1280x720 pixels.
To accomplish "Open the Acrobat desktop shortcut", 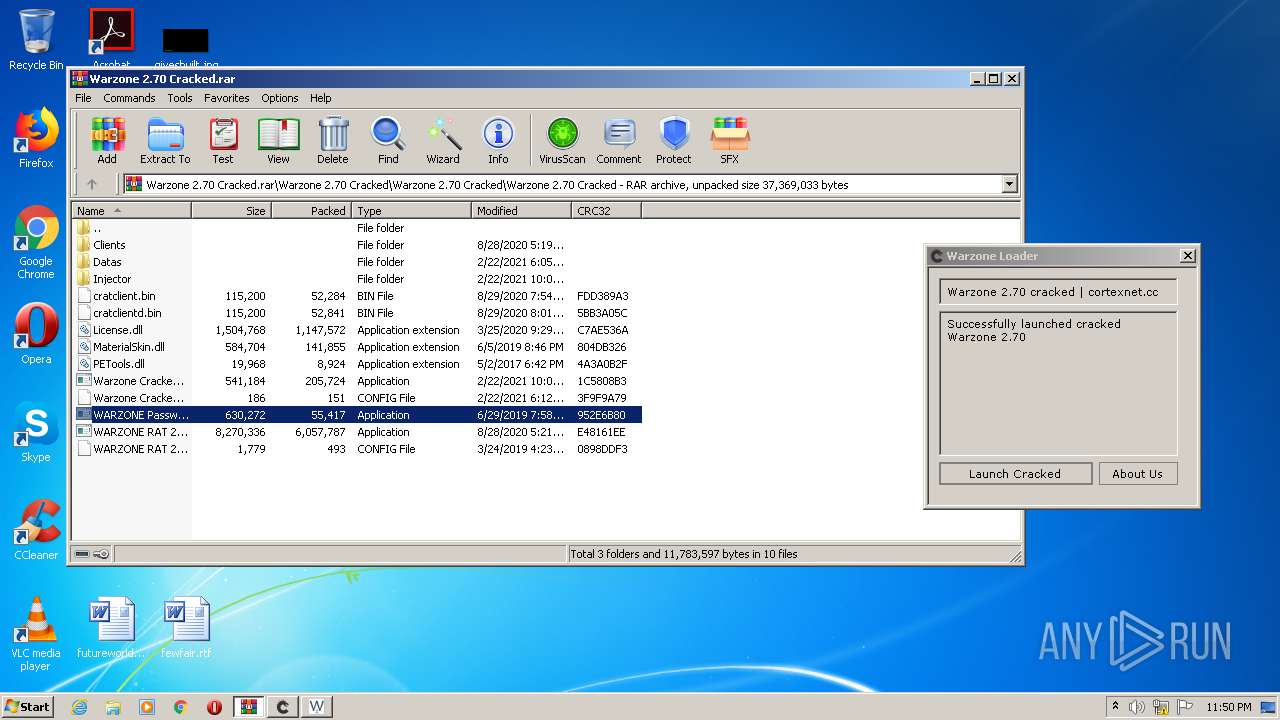I will click(x=111, y=38).
